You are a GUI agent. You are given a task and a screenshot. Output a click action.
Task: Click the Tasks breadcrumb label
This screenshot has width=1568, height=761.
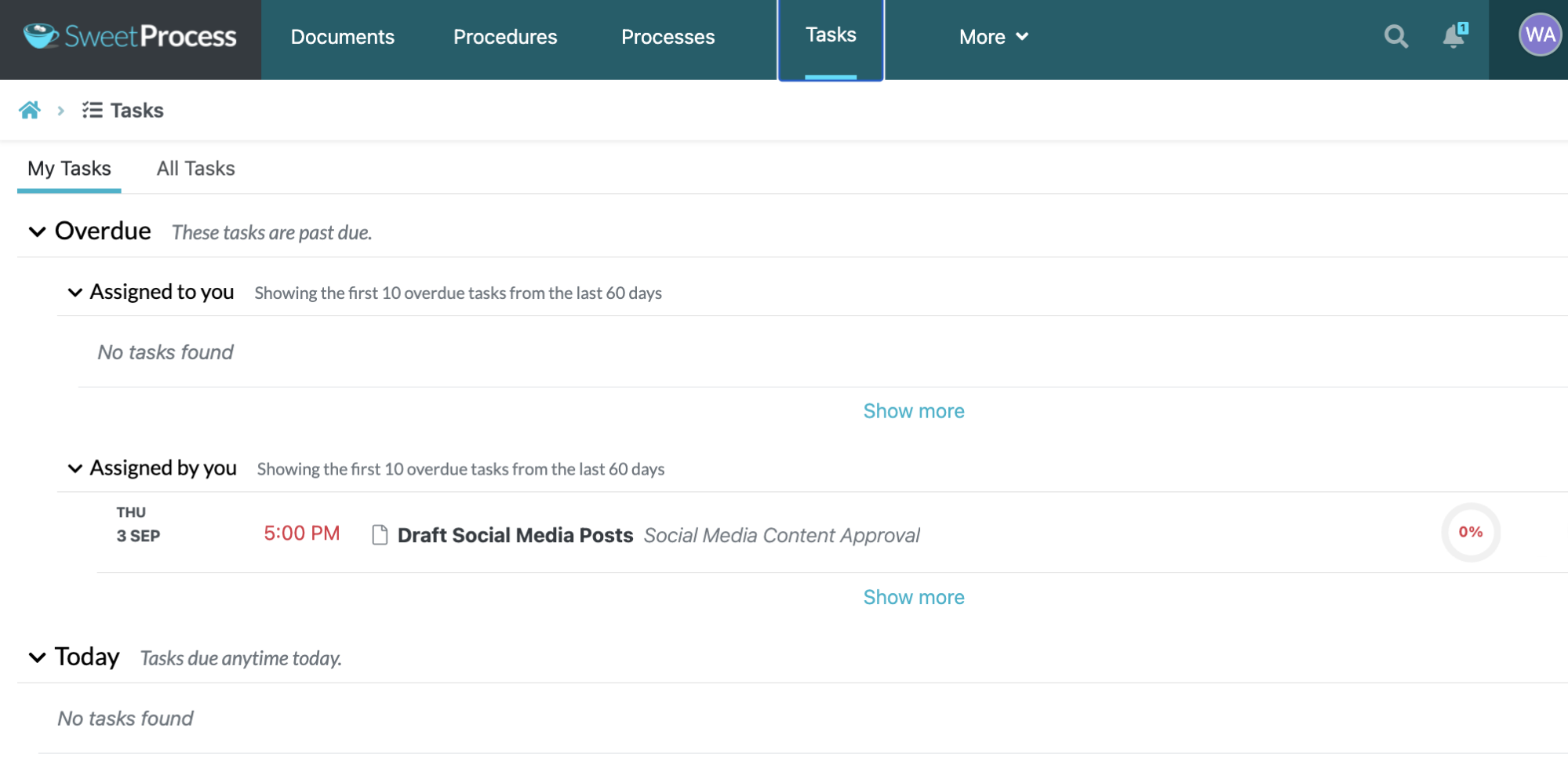point(137,111)
